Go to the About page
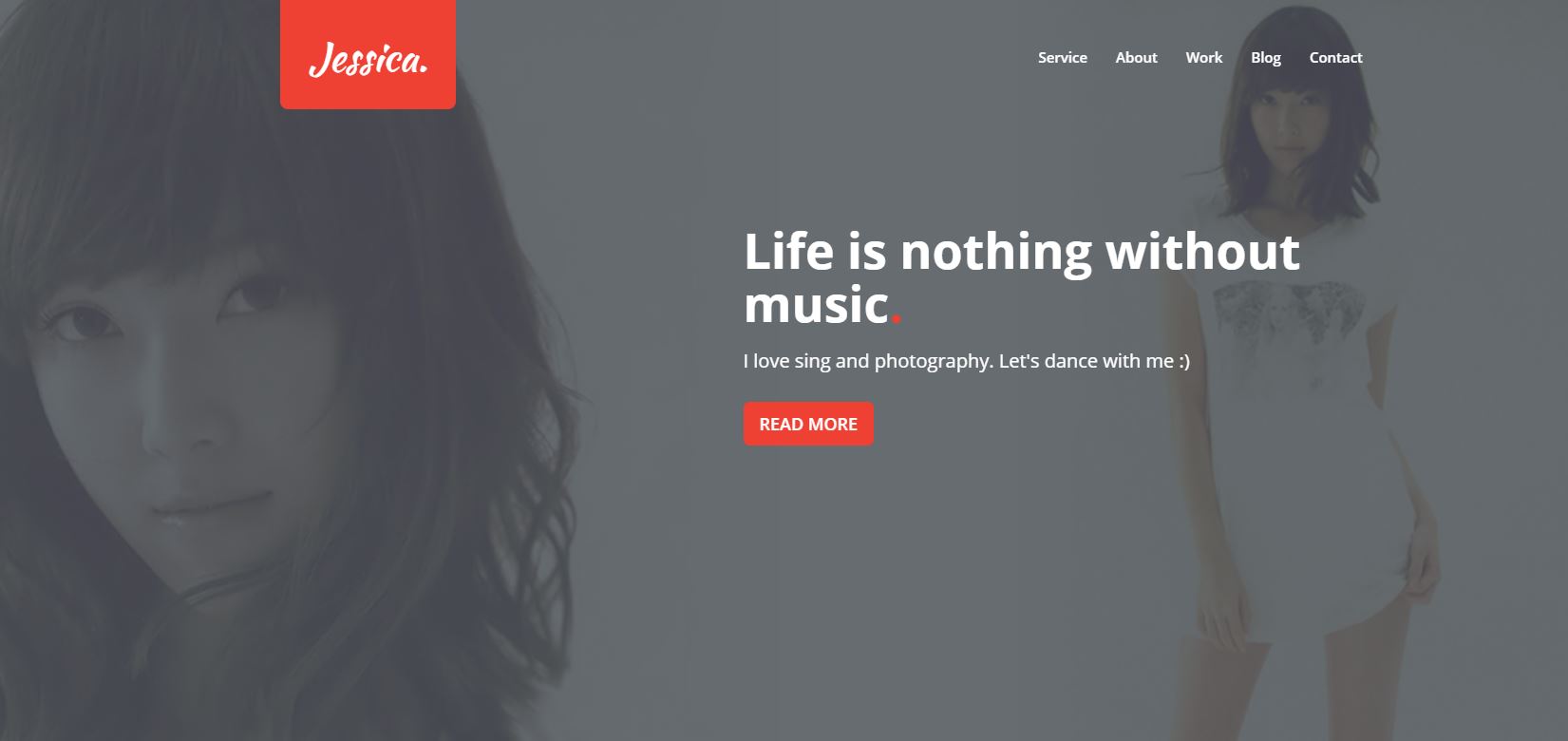The width and height of the screenshot is (1568, 741). pyautogui.click(x=1136, y=57)
